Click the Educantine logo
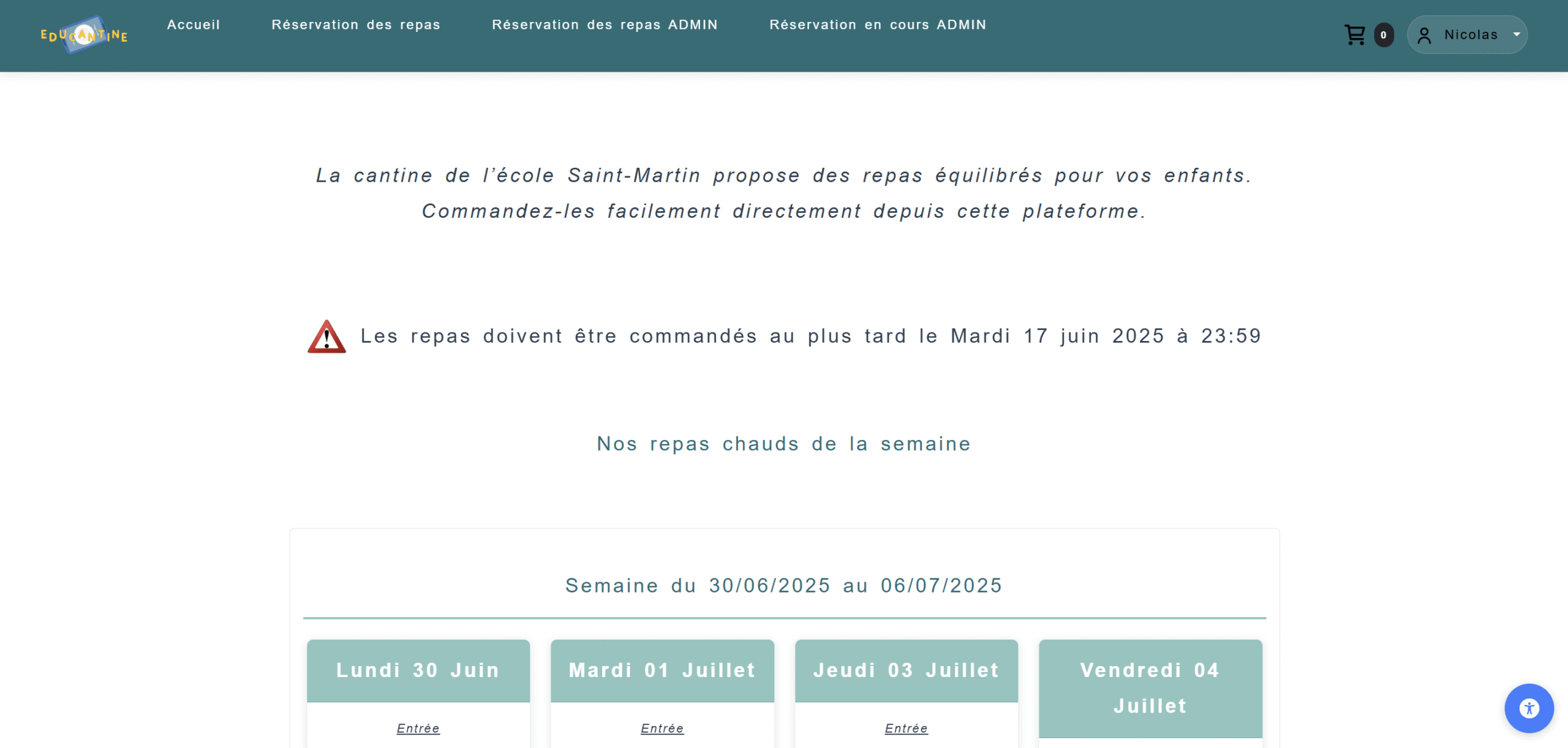The width and height of the screenshot is (1568, 748). point(84,35)
